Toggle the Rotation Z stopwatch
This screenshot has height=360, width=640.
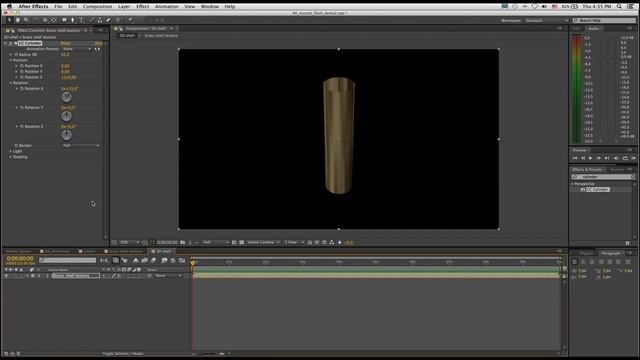click(22, 127)
